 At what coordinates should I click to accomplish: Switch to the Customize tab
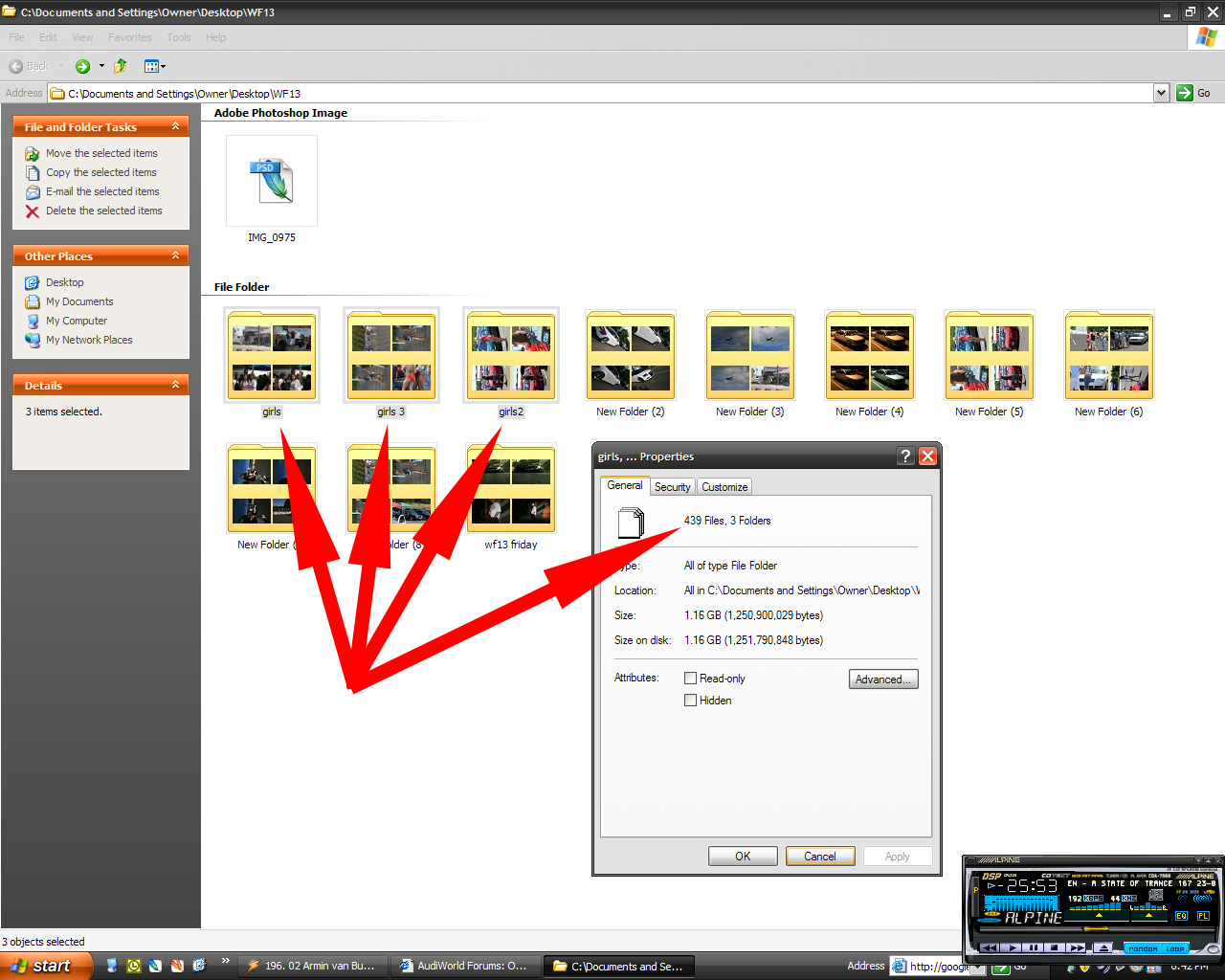coord(724,487)
